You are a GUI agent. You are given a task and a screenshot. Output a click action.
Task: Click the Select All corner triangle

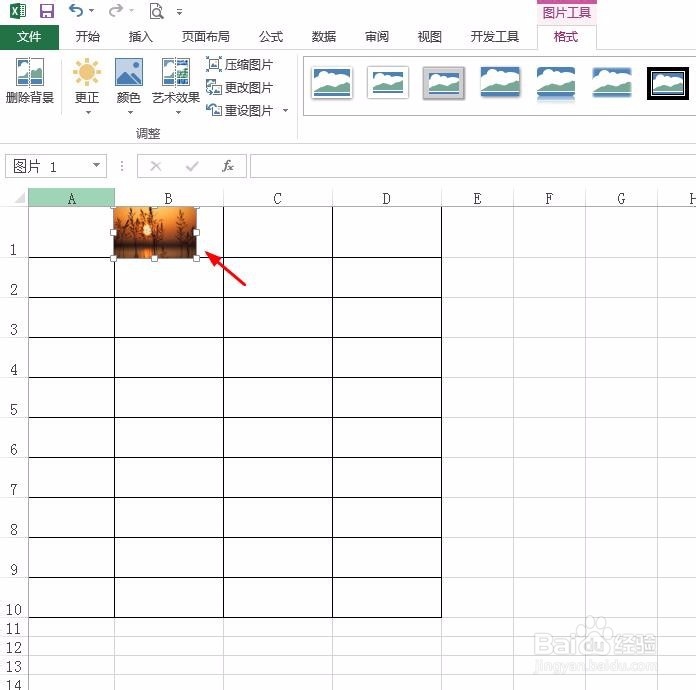pos(19,197)
